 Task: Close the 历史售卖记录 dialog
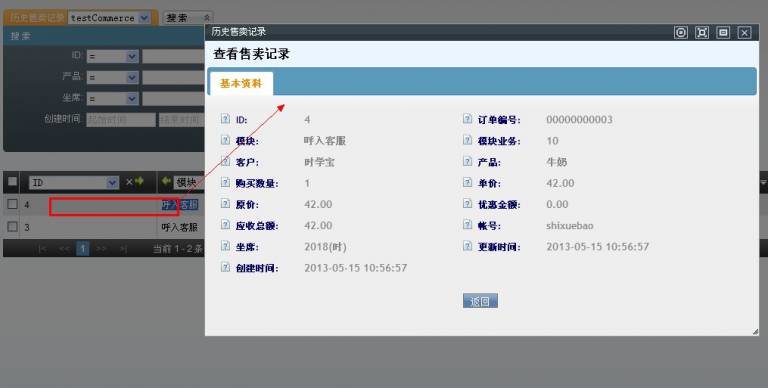pyautogui.click(x=744, y=32)
